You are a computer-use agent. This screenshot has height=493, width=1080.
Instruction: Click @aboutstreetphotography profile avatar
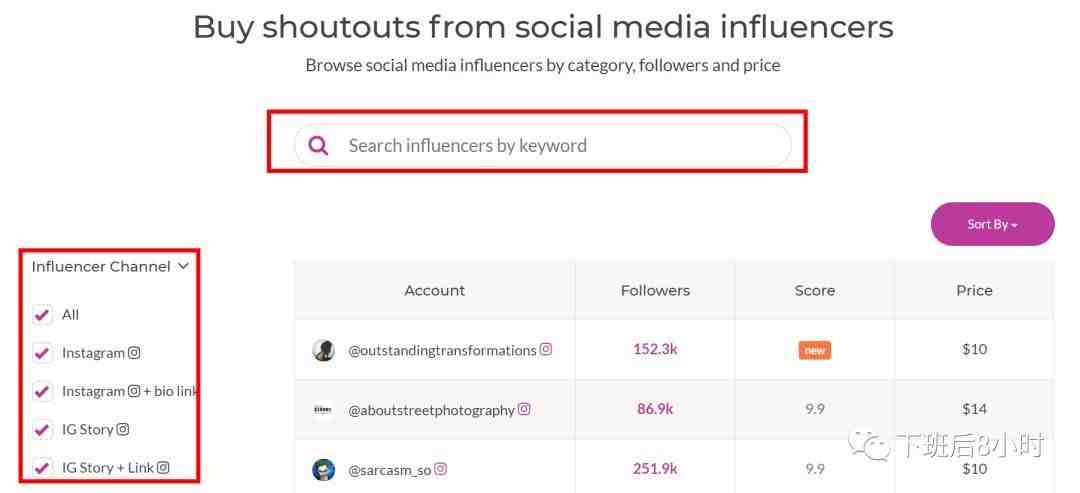(x=323, y=410)
